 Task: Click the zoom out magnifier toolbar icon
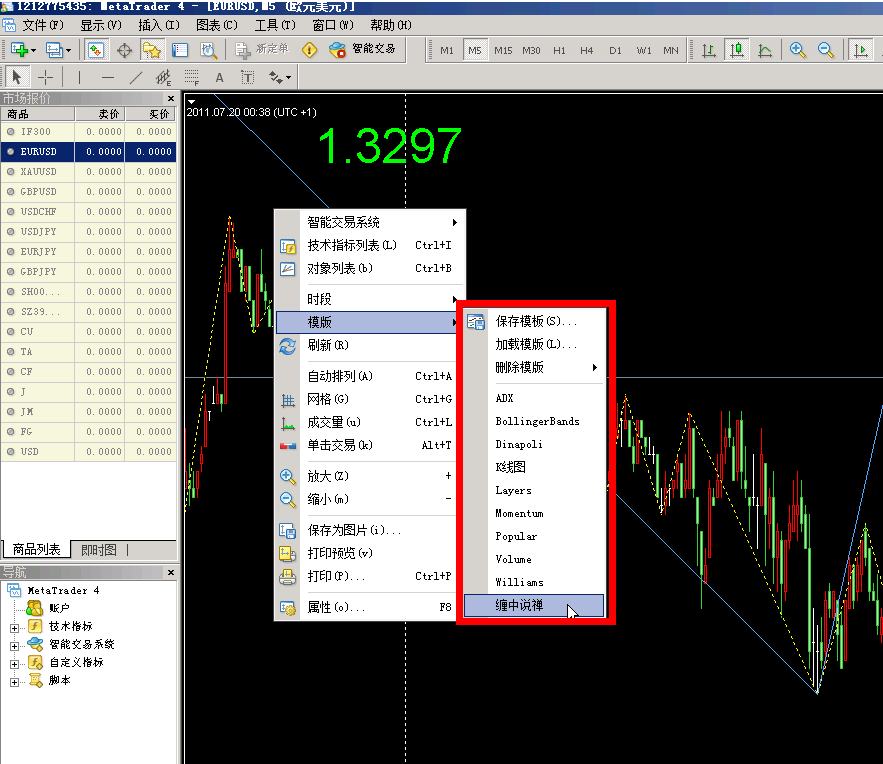(x=826, y=50)
